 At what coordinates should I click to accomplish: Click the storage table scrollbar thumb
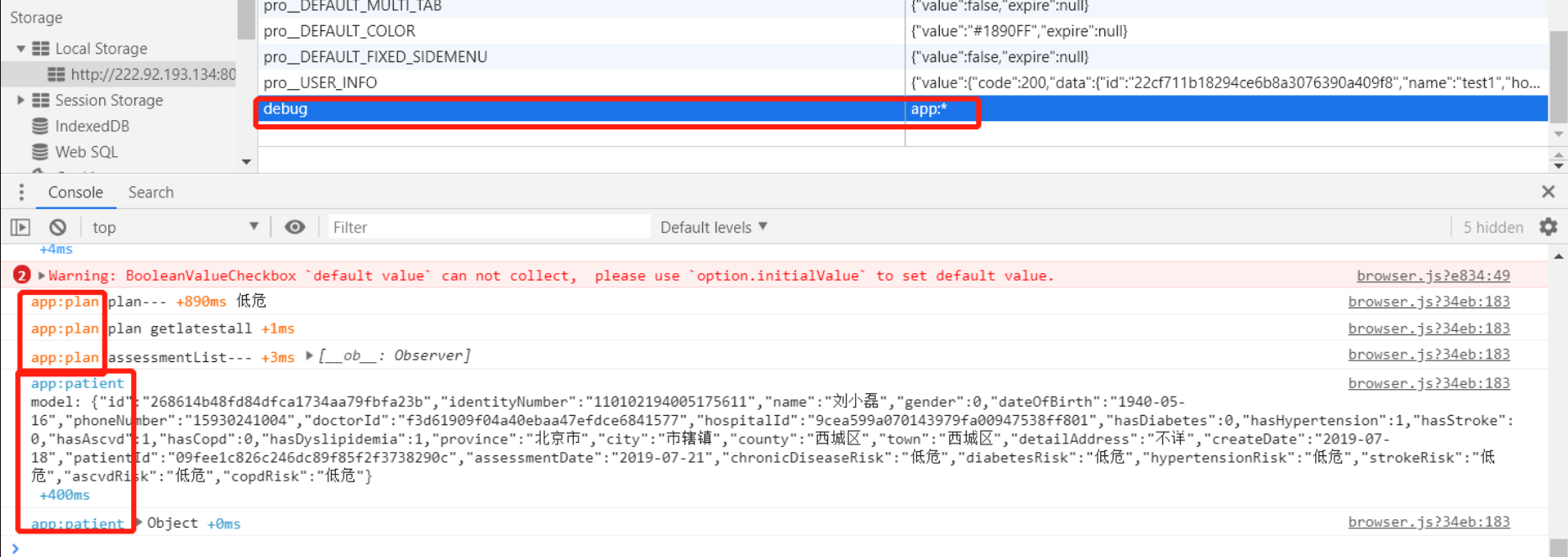[x=1559, y=77]
